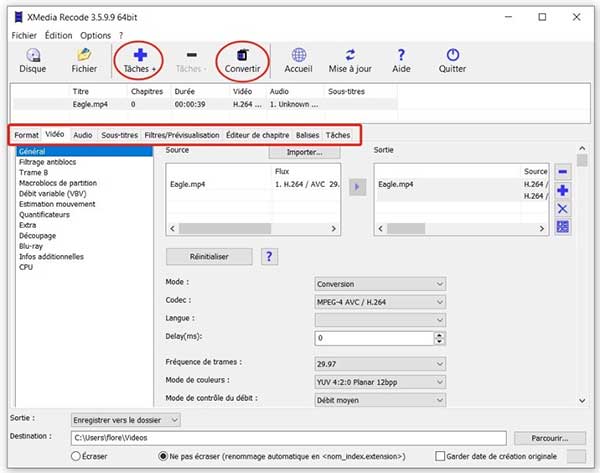Click the Importer... button
The image size is (600, 473).
304,152
